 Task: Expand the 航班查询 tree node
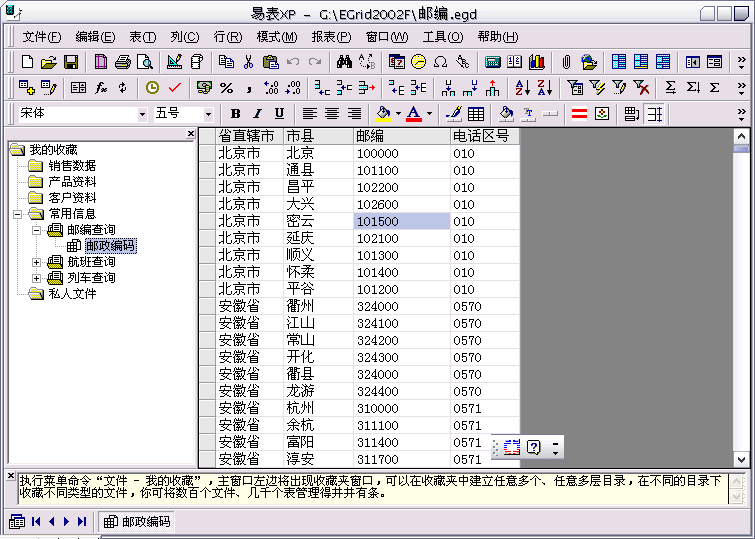coord(36,263)
